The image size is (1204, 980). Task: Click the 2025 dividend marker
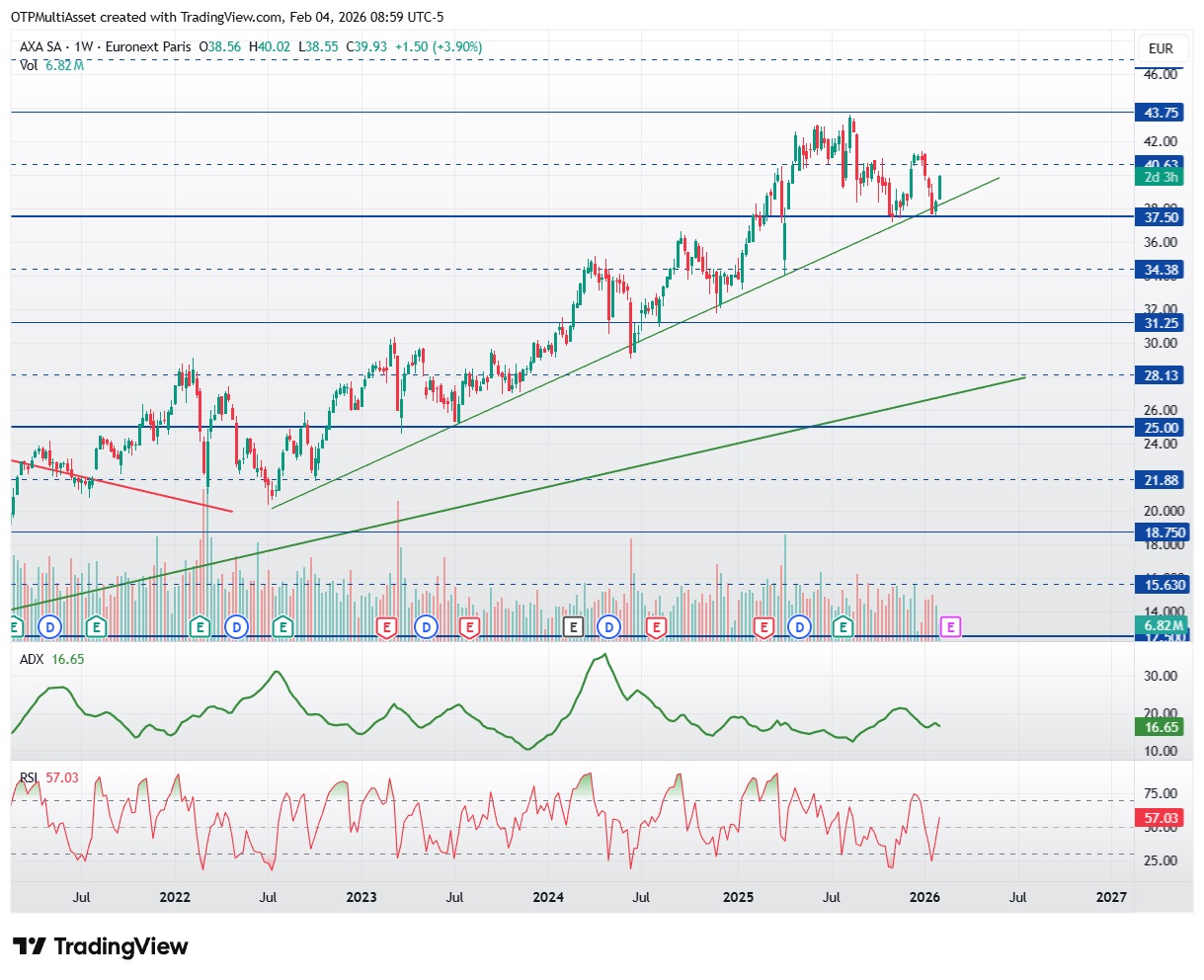[x=799, y=625]
